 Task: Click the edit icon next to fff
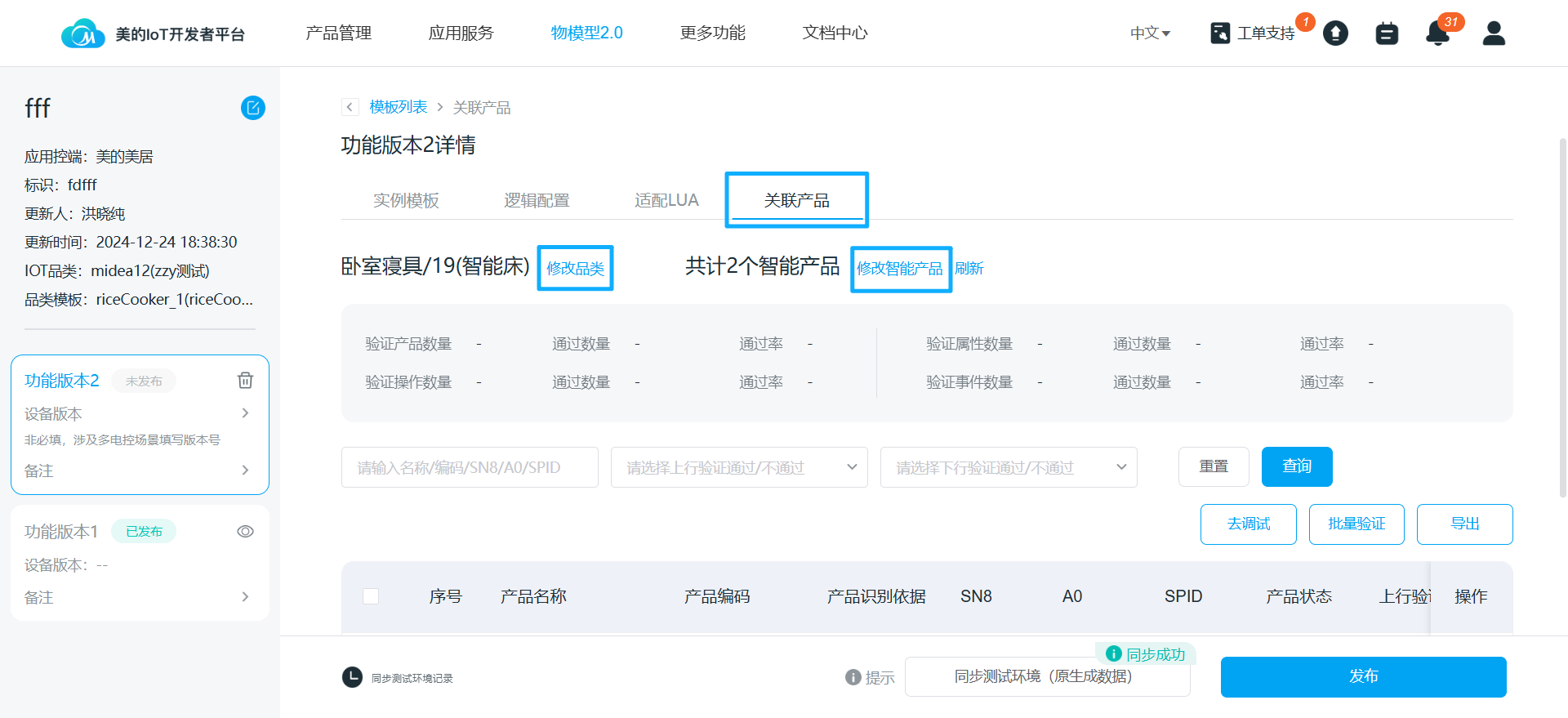click(x=252, y=108)
